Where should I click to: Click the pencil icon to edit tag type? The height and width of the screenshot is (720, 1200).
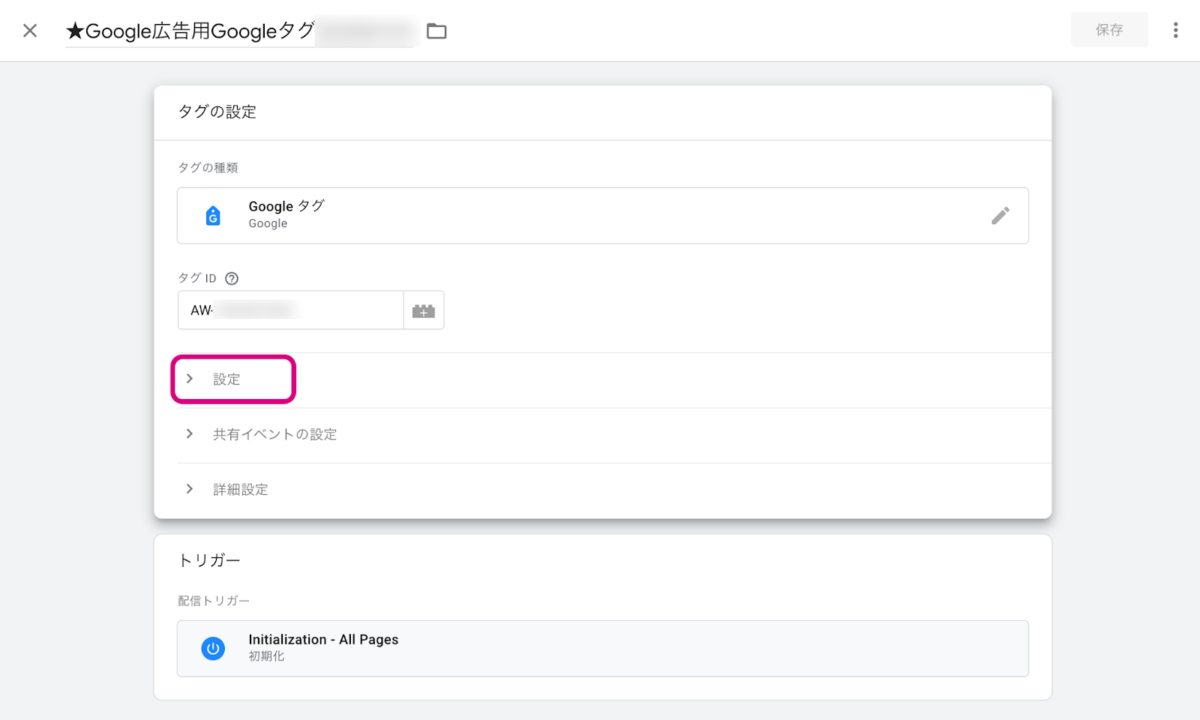click(x=1000, y=215)
